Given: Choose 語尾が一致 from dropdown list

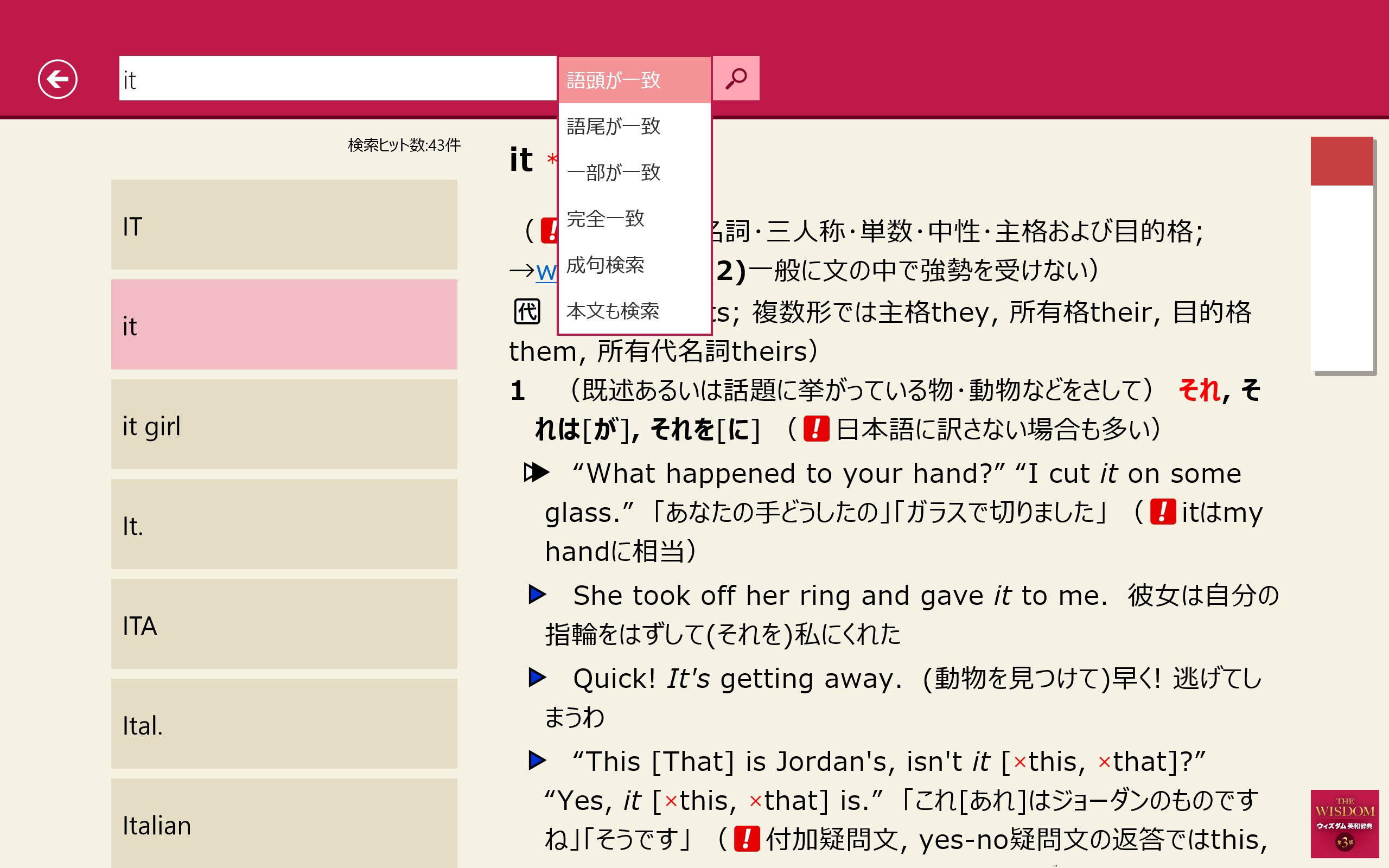Looking at the screenshot, I should (634, 126).
